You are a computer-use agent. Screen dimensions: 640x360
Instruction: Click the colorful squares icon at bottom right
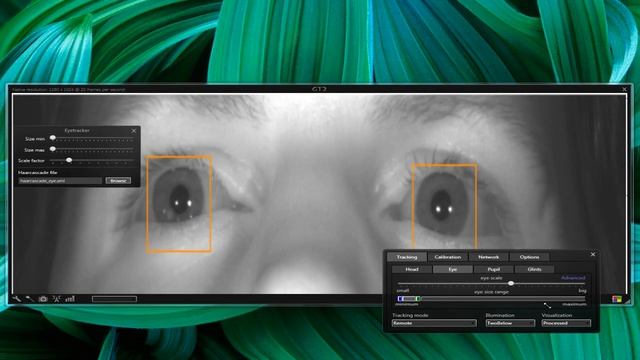(616, 299)
